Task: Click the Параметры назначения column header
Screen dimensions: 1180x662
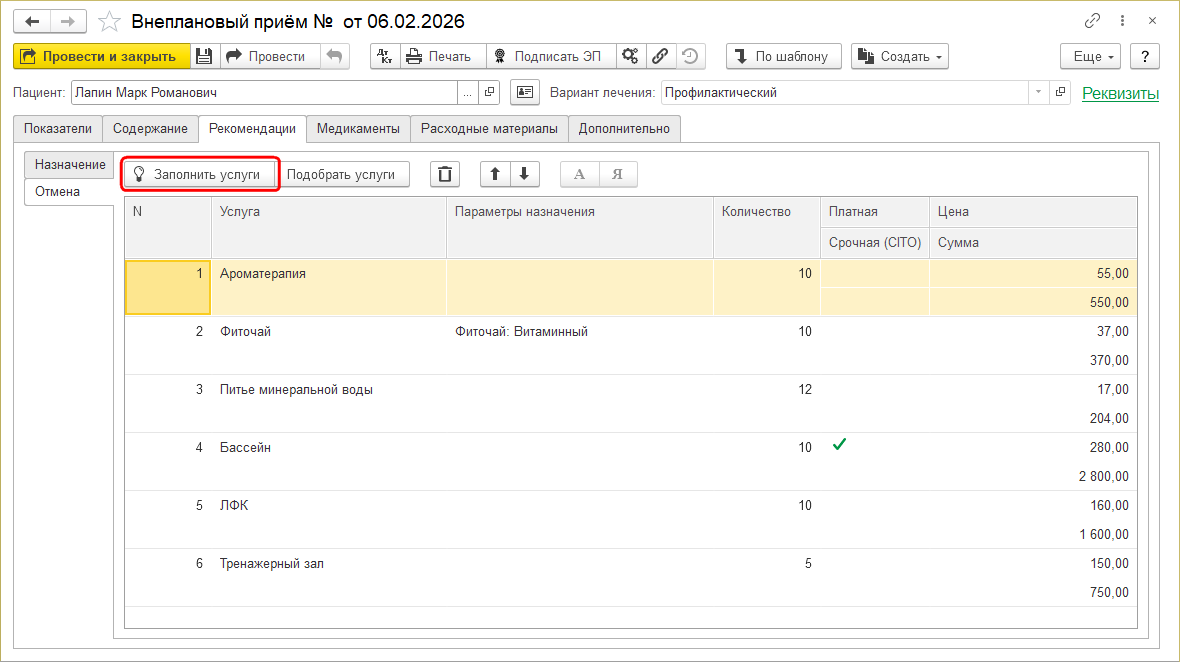Action: pos(579,227)
